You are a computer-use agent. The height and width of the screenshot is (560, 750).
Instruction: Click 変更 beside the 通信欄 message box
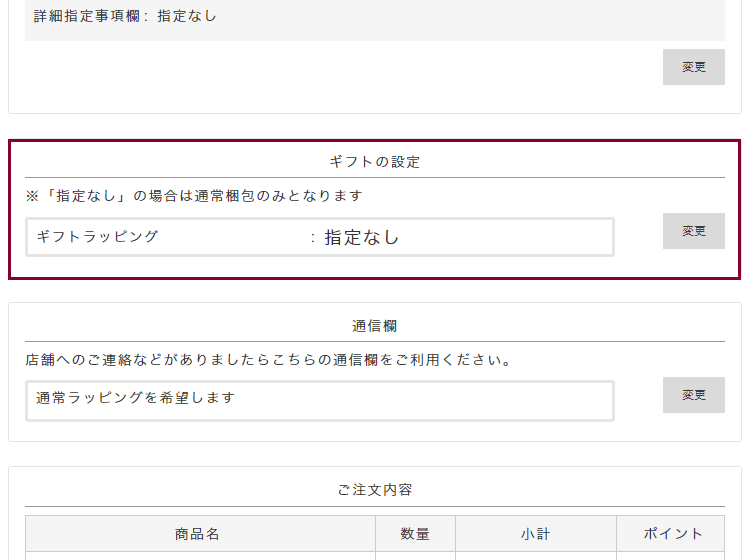(x=693, y=395)
